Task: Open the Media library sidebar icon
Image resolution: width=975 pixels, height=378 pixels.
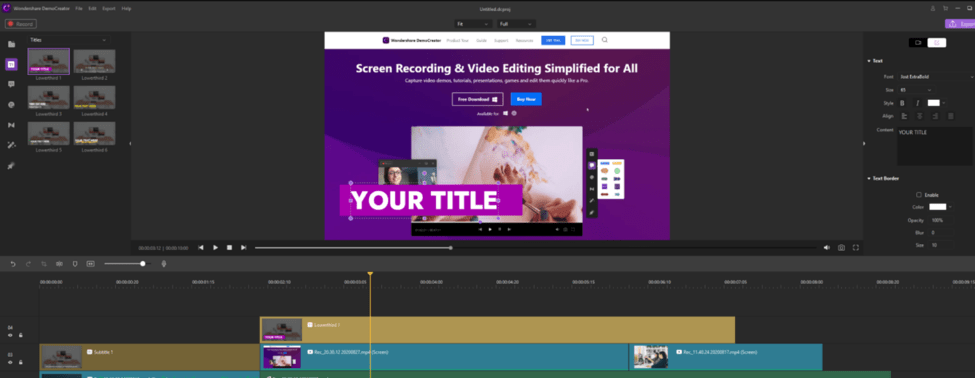Action: (11, 44)
